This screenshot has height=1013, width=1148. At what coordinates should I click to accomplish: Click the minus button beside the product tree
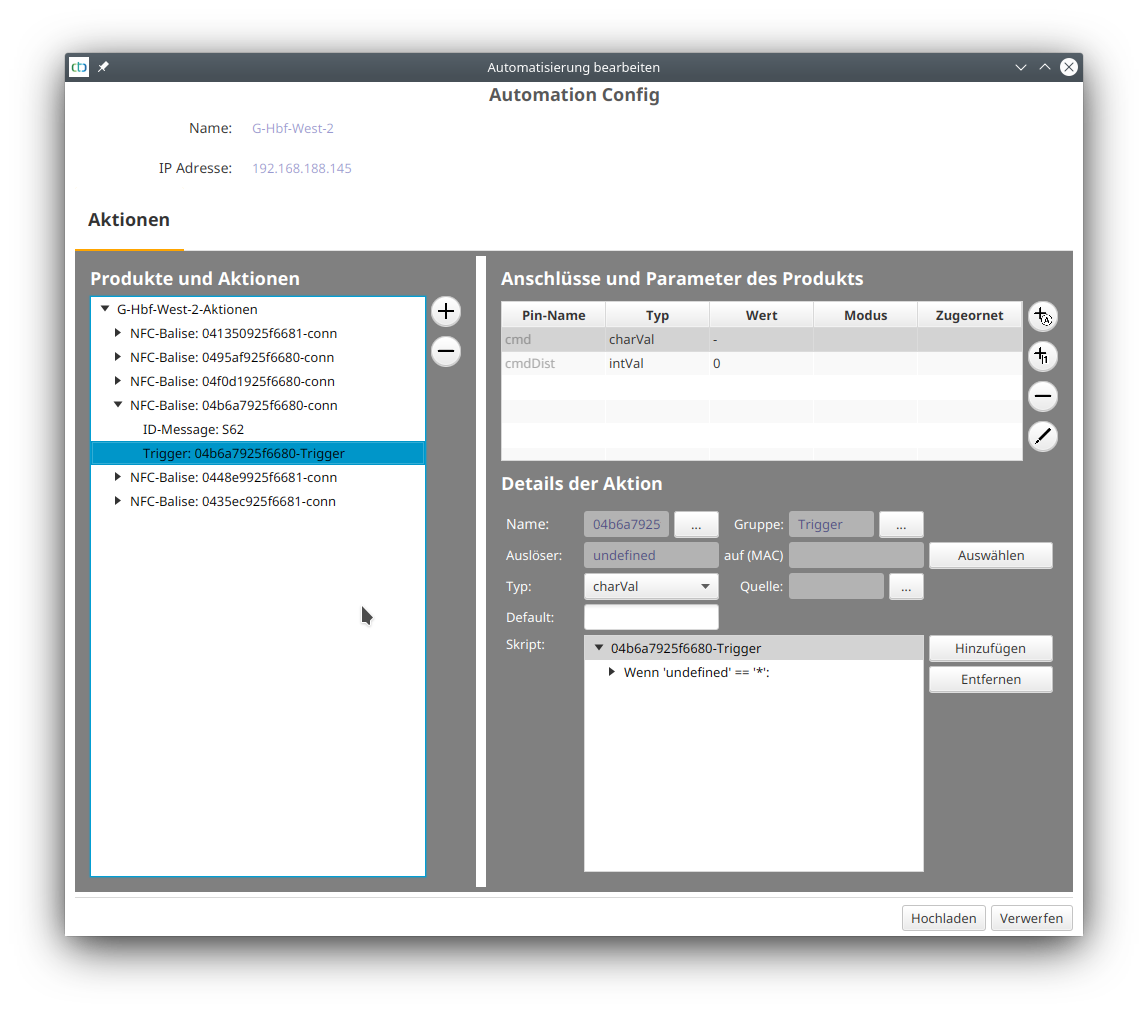(446, 351)
